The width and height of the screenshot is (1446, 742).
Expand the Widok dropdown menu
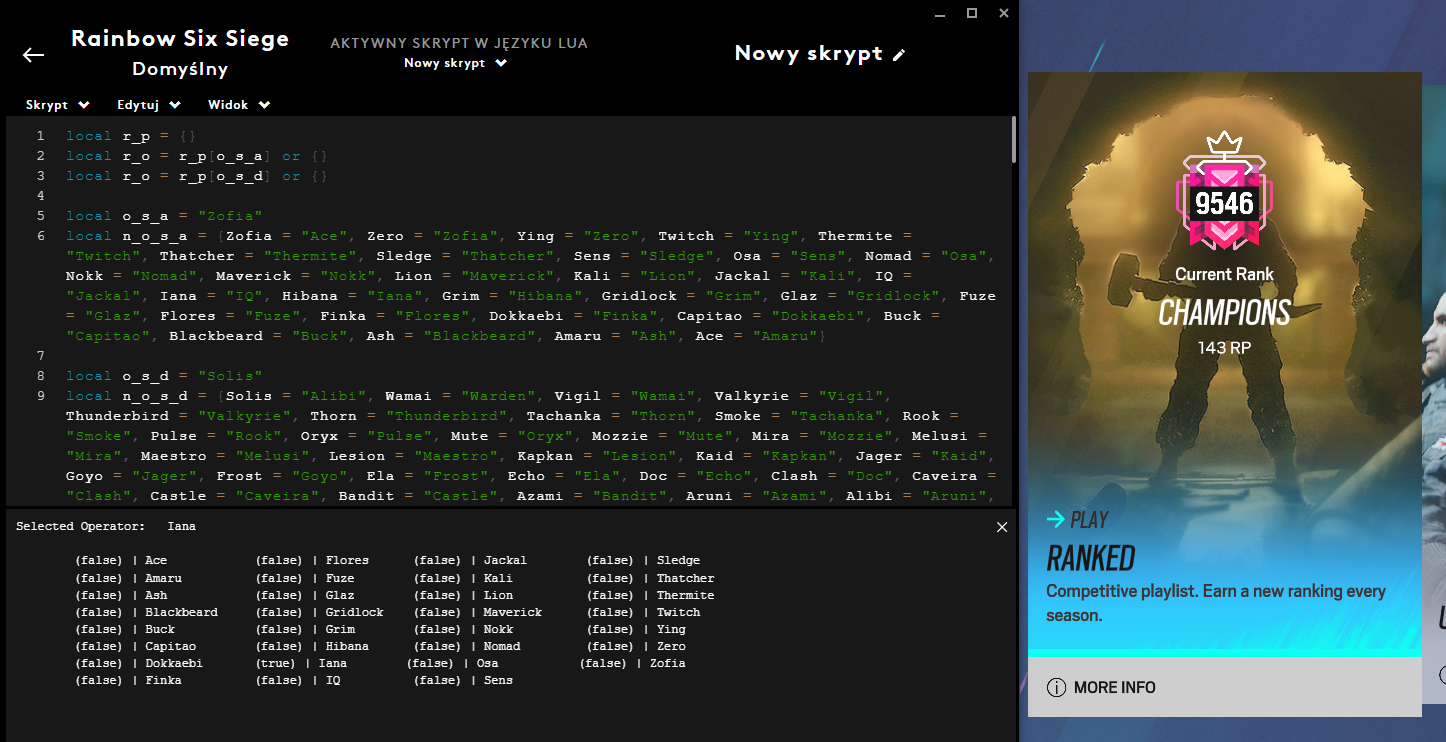pyautogui.click(x=239, y=105)
